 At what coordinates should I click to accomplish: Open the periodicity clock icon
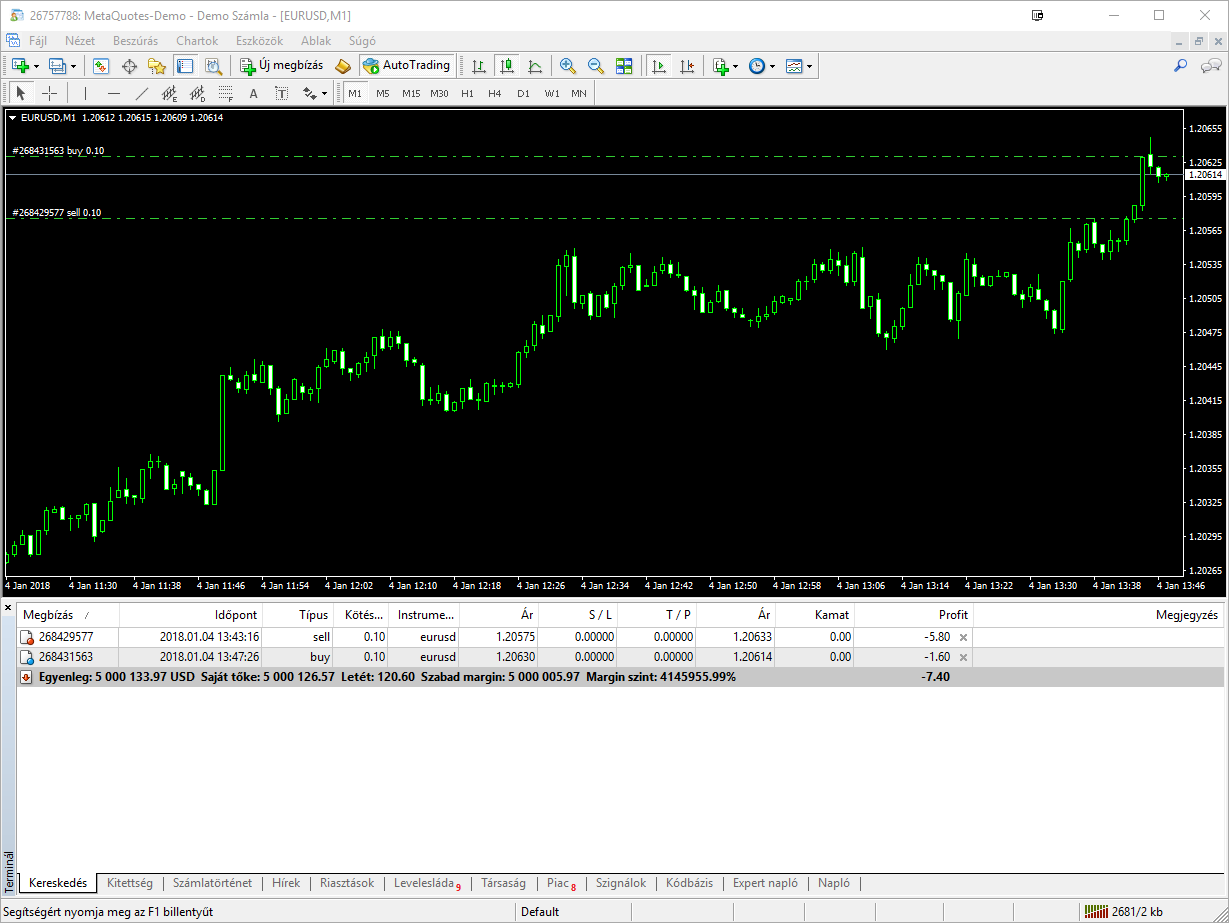coord(757,66)
